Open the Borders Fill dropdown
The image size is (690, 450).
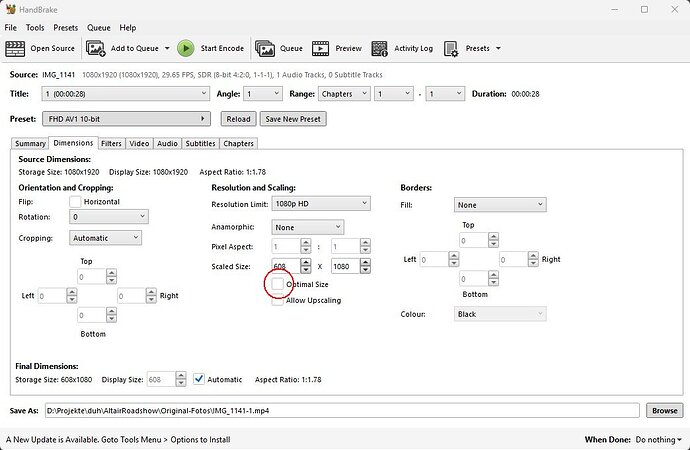click(x=500, y=205)
